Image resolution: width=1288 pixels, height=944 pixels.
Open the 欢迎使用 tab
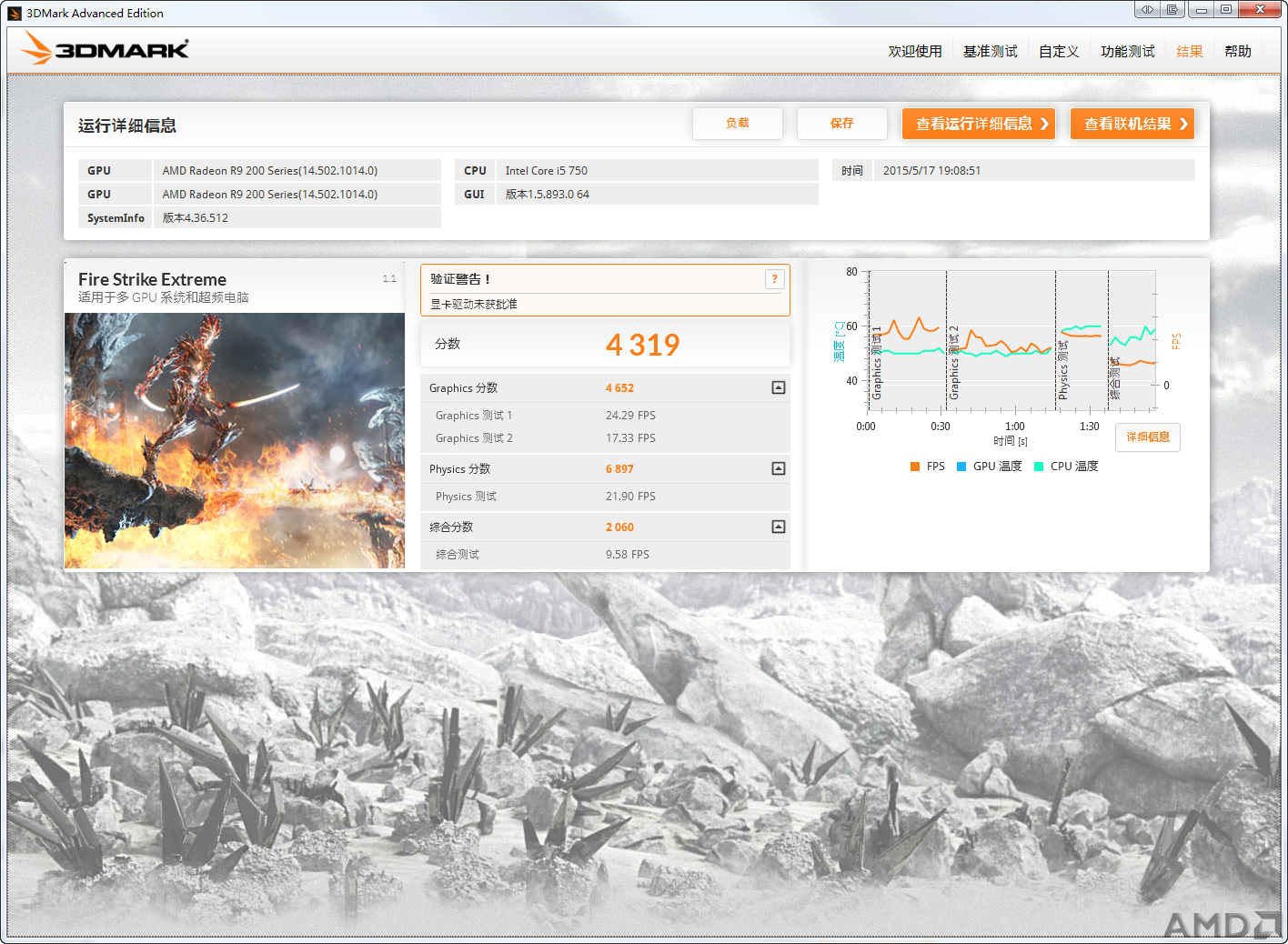915,51
